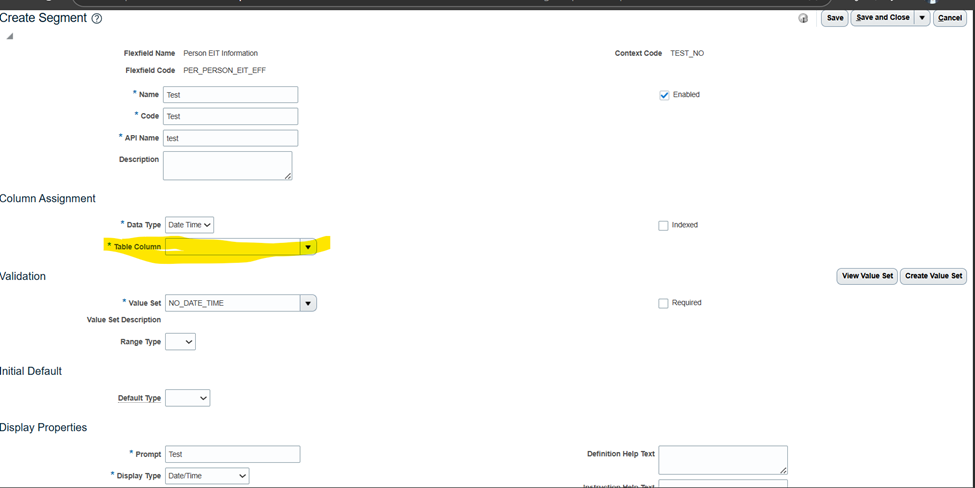Click the TEST_NO context code value
The width and height of the screenshot is (975, 488).
pyautogui.click(x=687, y=53)
